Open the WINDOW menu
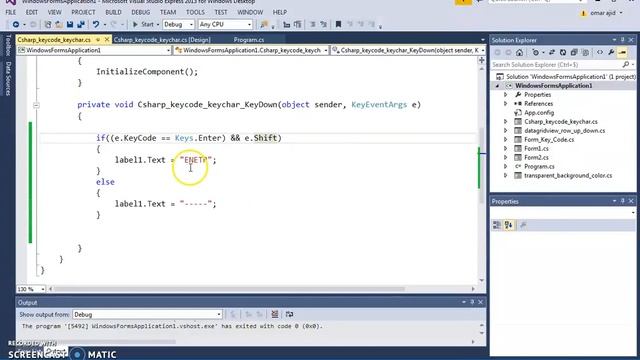The image size is (640, 360). [x=250, y=12]
